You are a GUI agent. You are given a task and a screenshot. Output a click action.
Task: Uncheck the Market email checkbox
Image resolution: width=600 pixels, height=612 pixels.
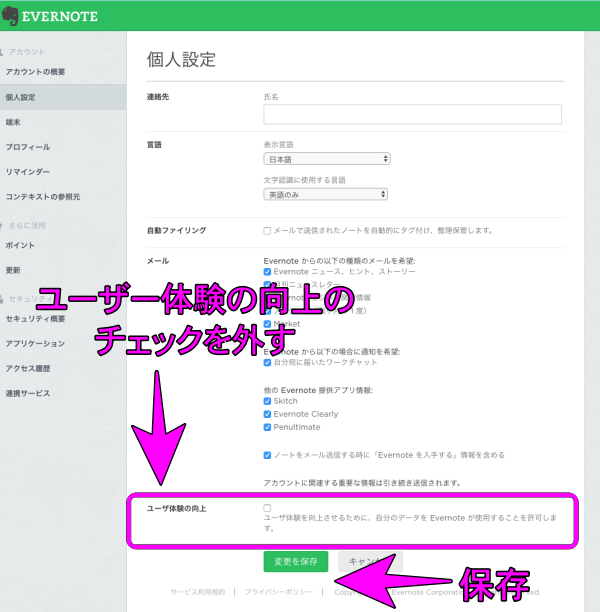coord(267,324)
